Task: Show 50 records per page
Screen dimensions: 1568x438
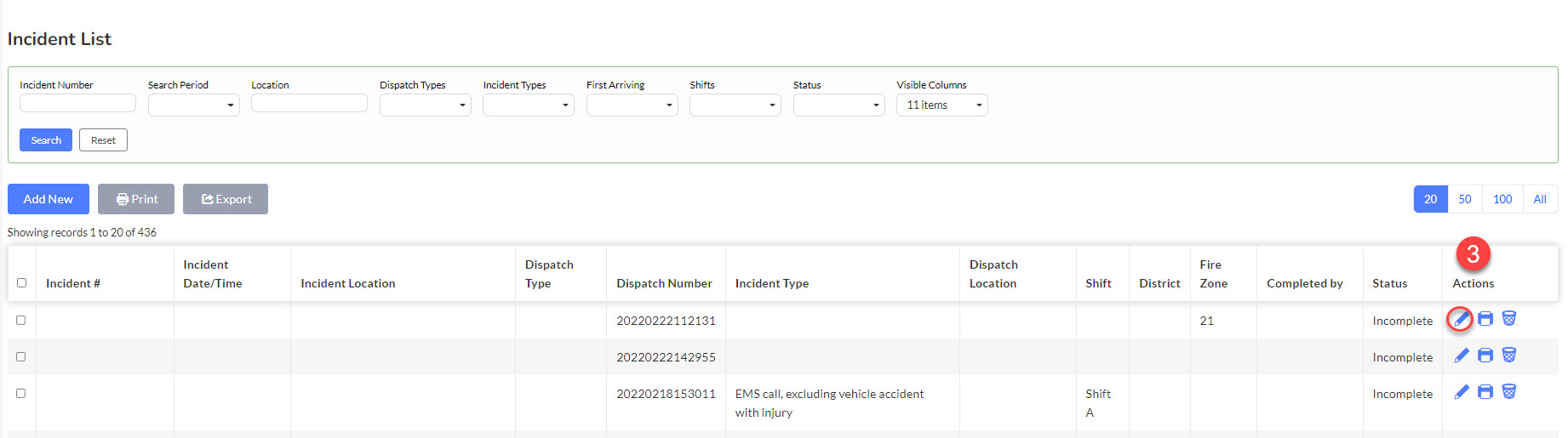Action: pyautogui.click(x=1465, y=199)
